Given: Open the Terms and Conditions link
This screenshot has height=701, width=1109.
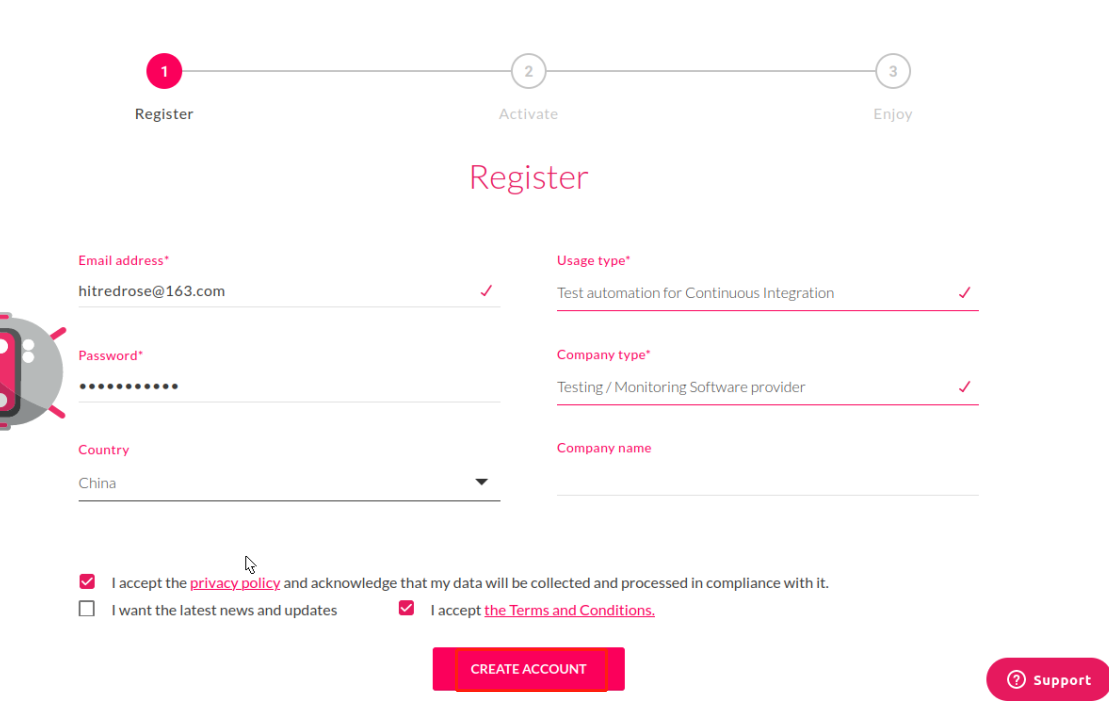Looking at the screenshot, I should click(x=569, y=610).
